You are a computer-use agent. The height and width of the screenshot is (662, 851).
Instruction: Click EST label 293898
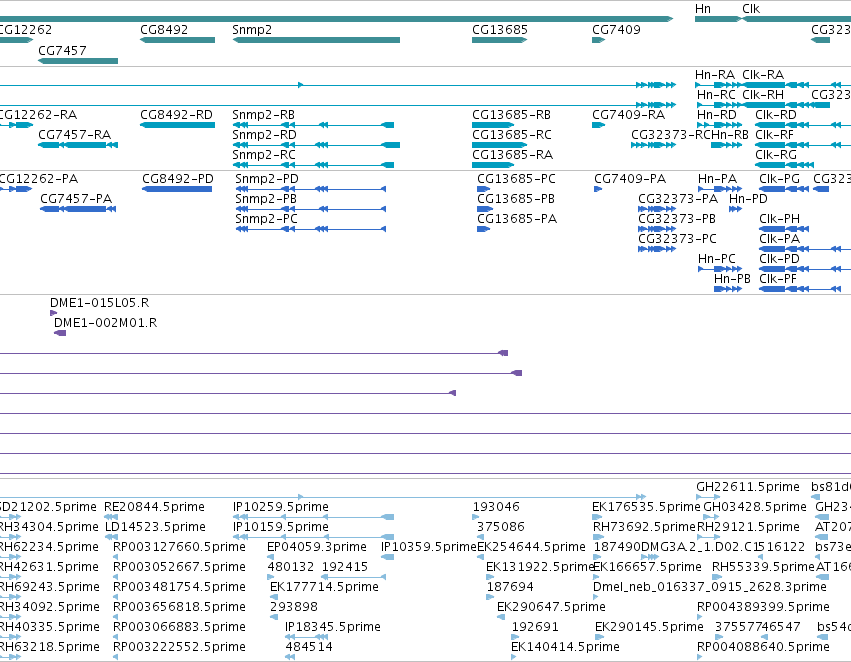tap(294, 607)
